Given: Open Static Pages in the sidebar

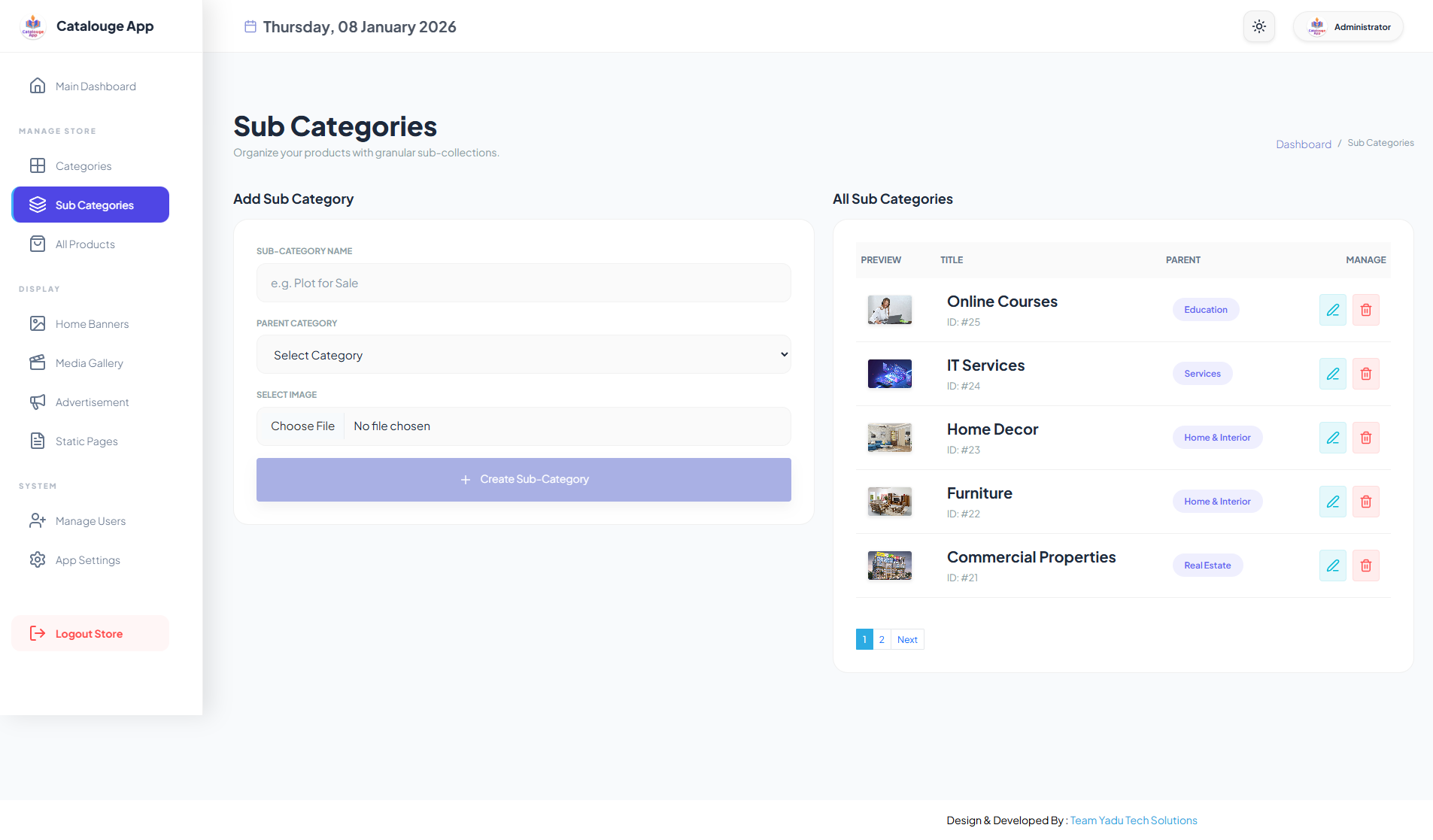Looking at the screenshot, I should [90, 441].
